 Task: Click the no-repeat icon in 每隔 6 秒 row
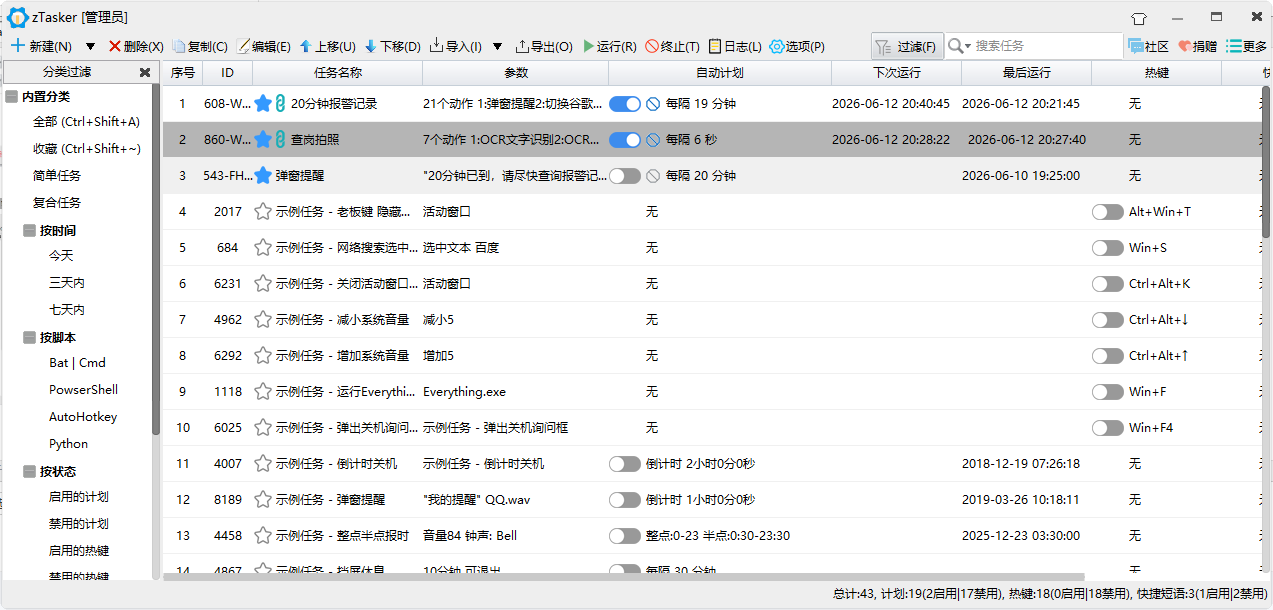653,140
